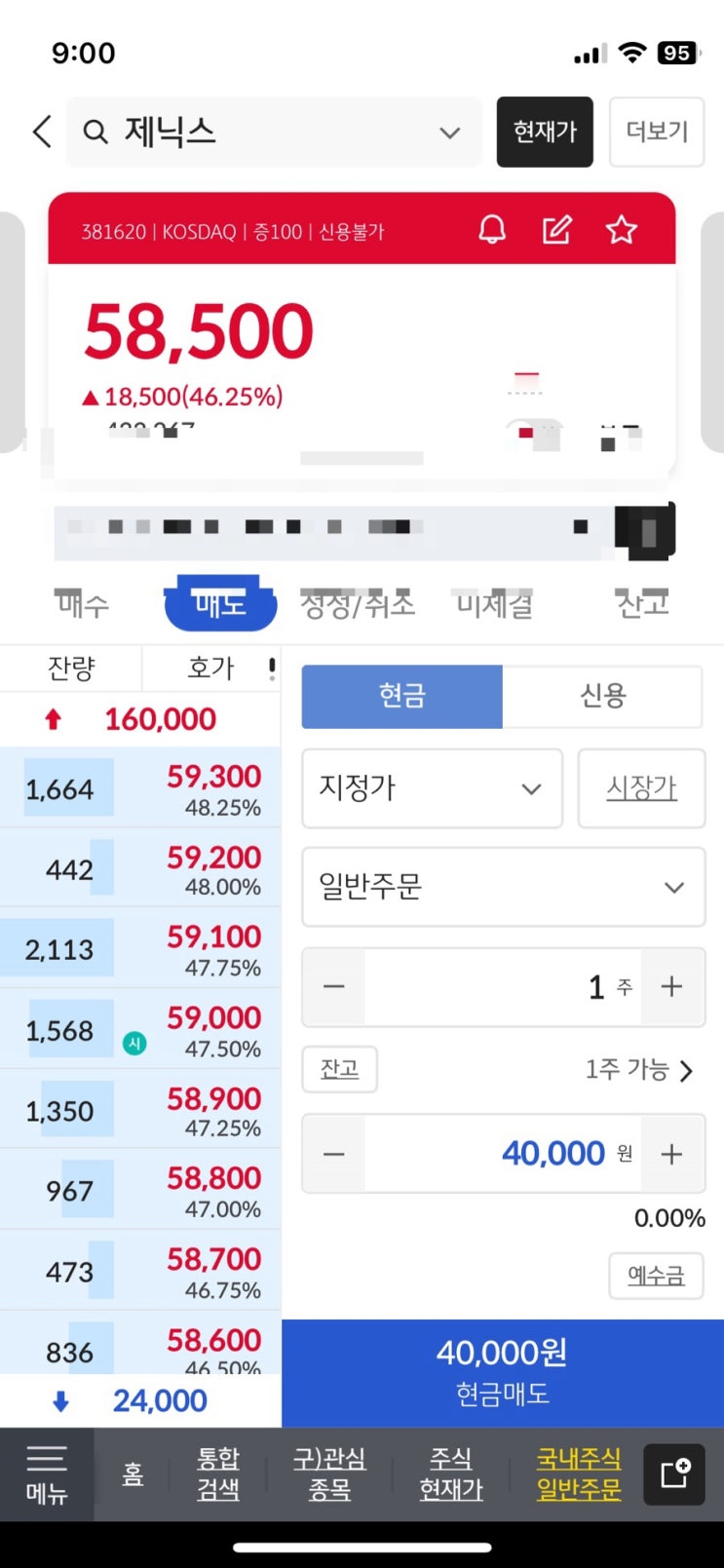Screen dimensions: 724x1568
Task: Expand the 제닉스 stock search dropdown
Action: pyautogui.click(x=449, y=133)
